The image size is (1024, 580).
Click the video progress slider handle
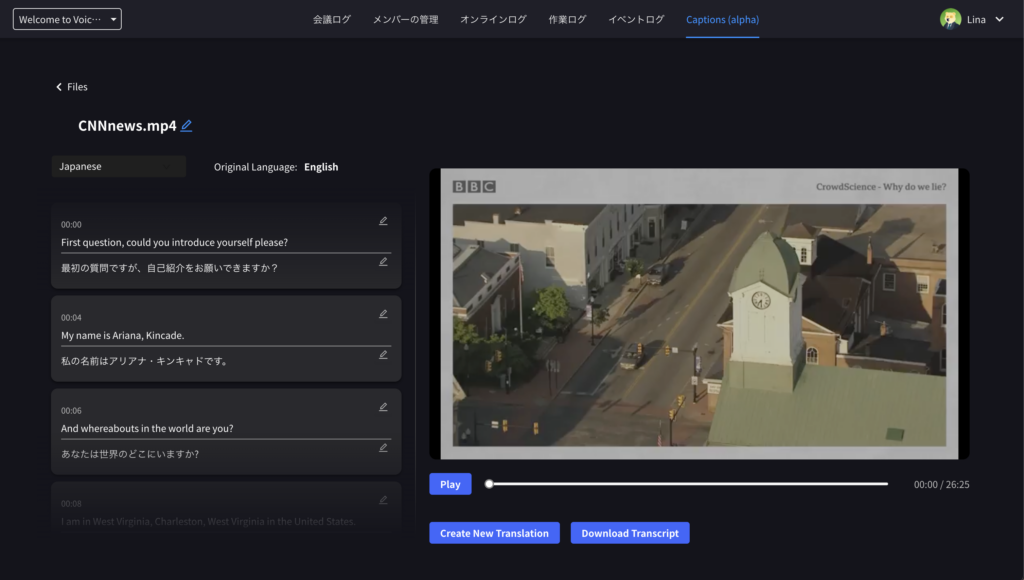489,484
